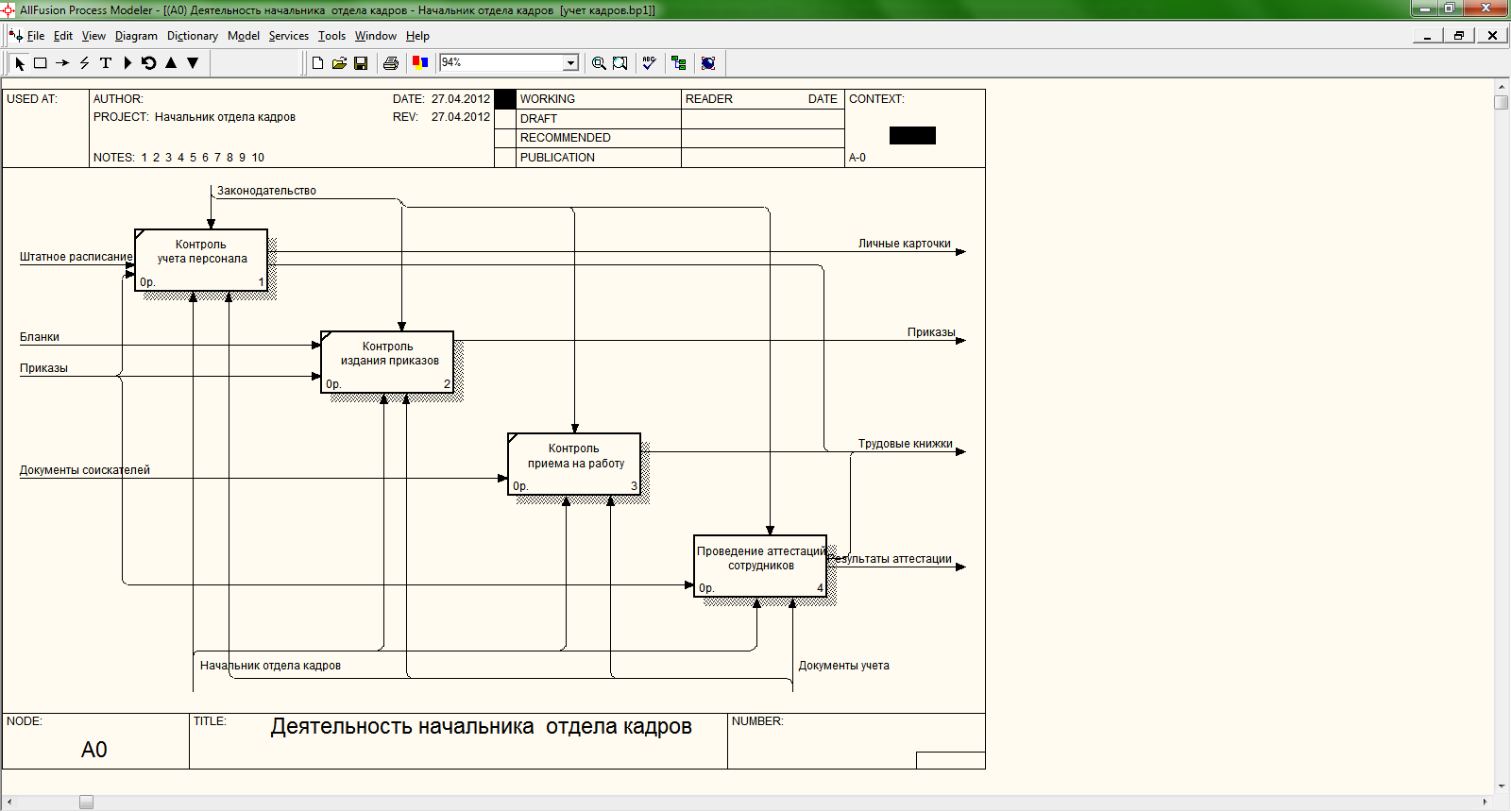Open the zoom level dropdown
The height and width of the screenshot is (812, 1511).
570,63
